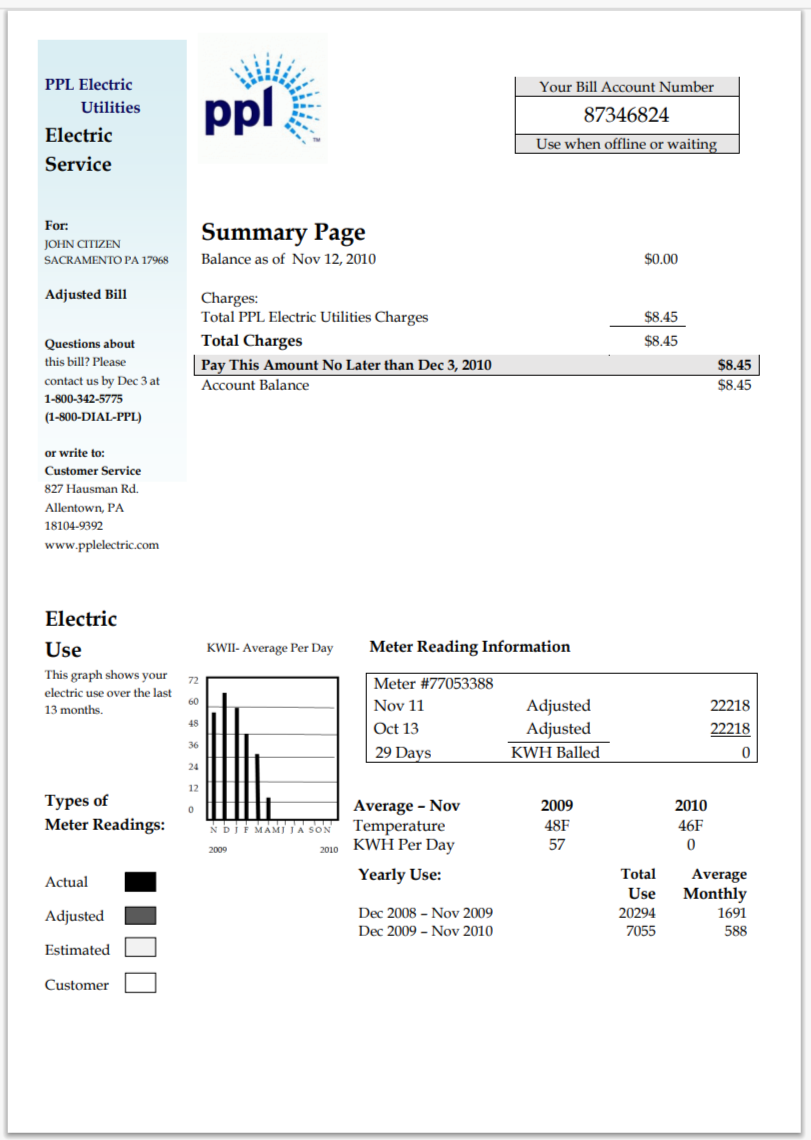Click the KWH average per day bar chart

270,747
